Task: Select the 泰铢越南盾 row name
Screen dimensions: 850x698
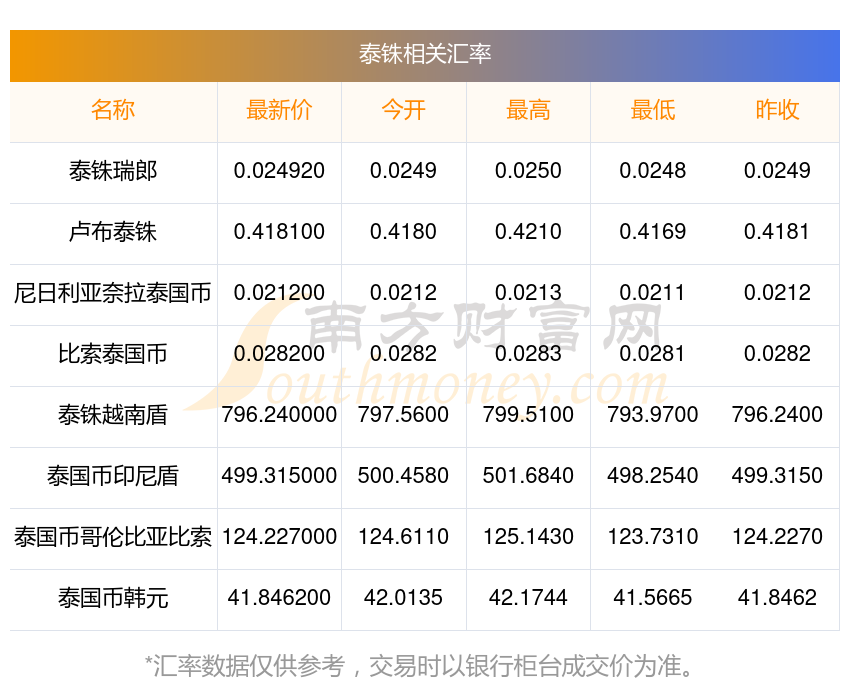Action: point(113,415)
